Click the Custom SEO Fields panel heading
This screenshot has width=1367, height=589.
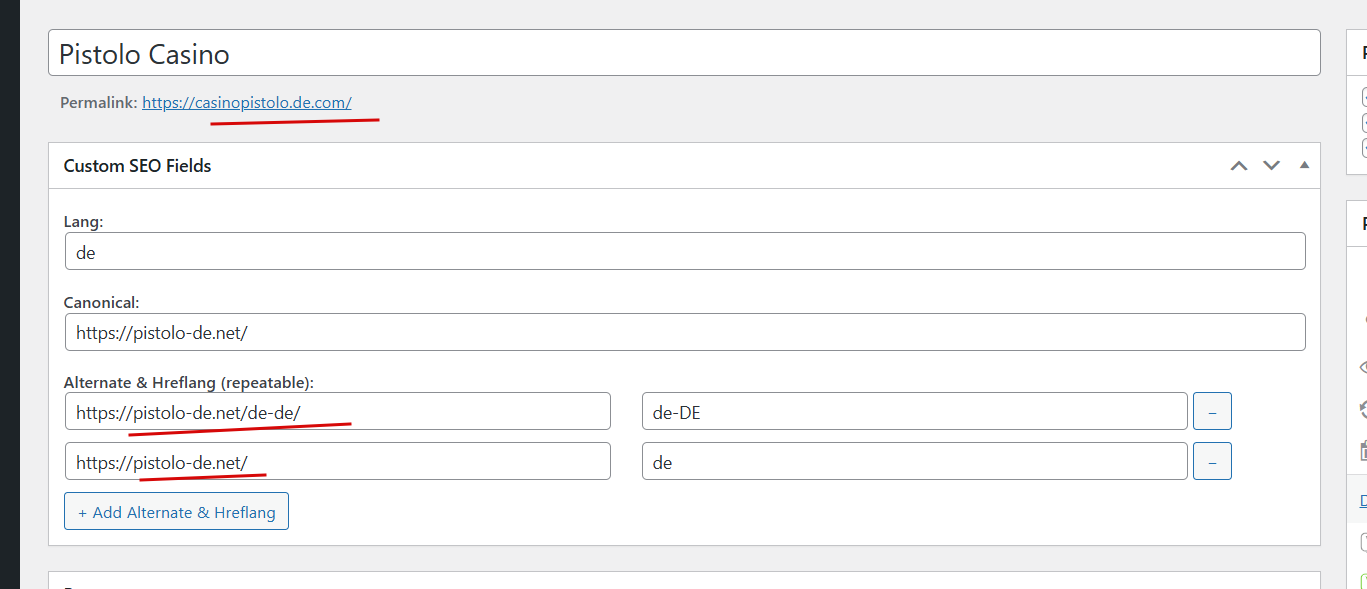pos(137,166)
